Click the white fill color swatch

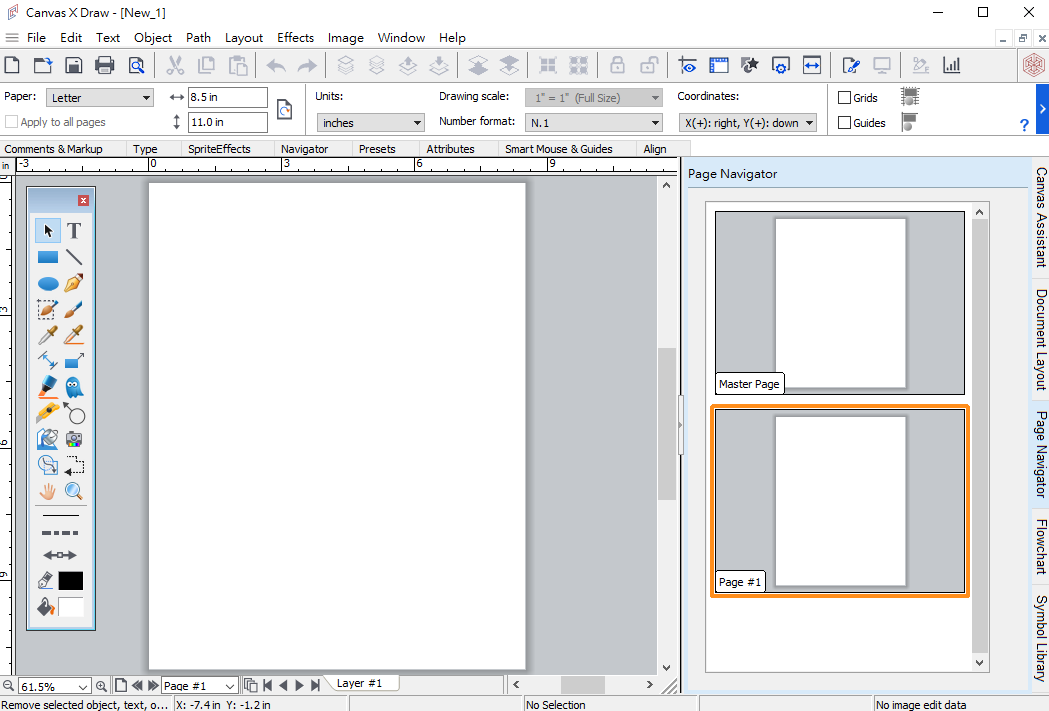tap(70, 607)
